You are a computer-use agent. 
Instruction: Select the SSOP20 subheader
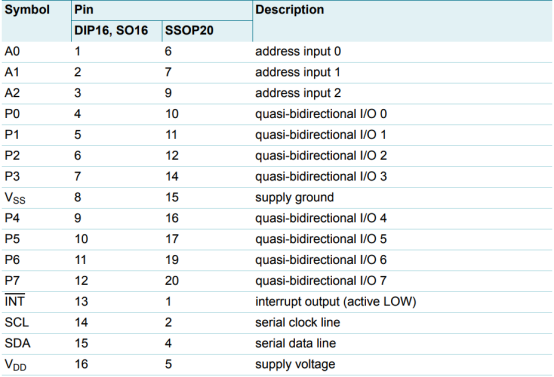(189, 31)
